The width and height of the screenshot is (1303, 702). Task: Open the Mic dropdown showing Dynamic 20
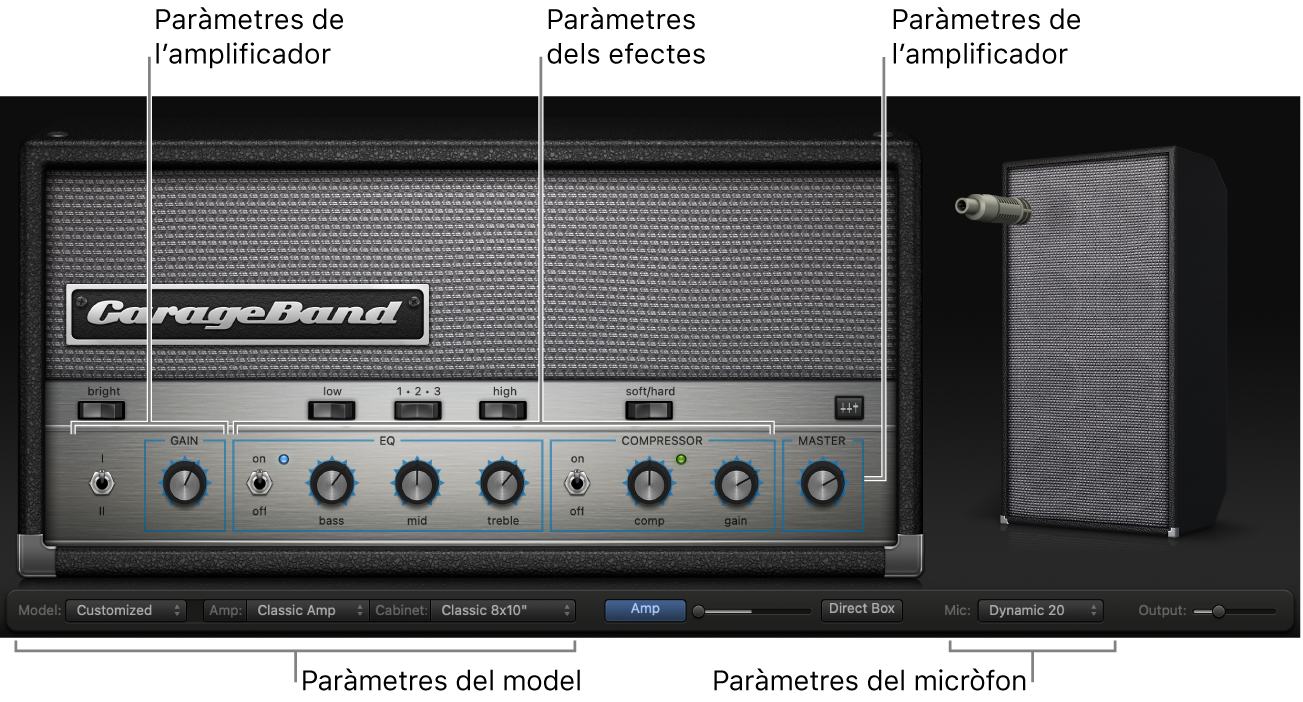[x=1041, y=610]
